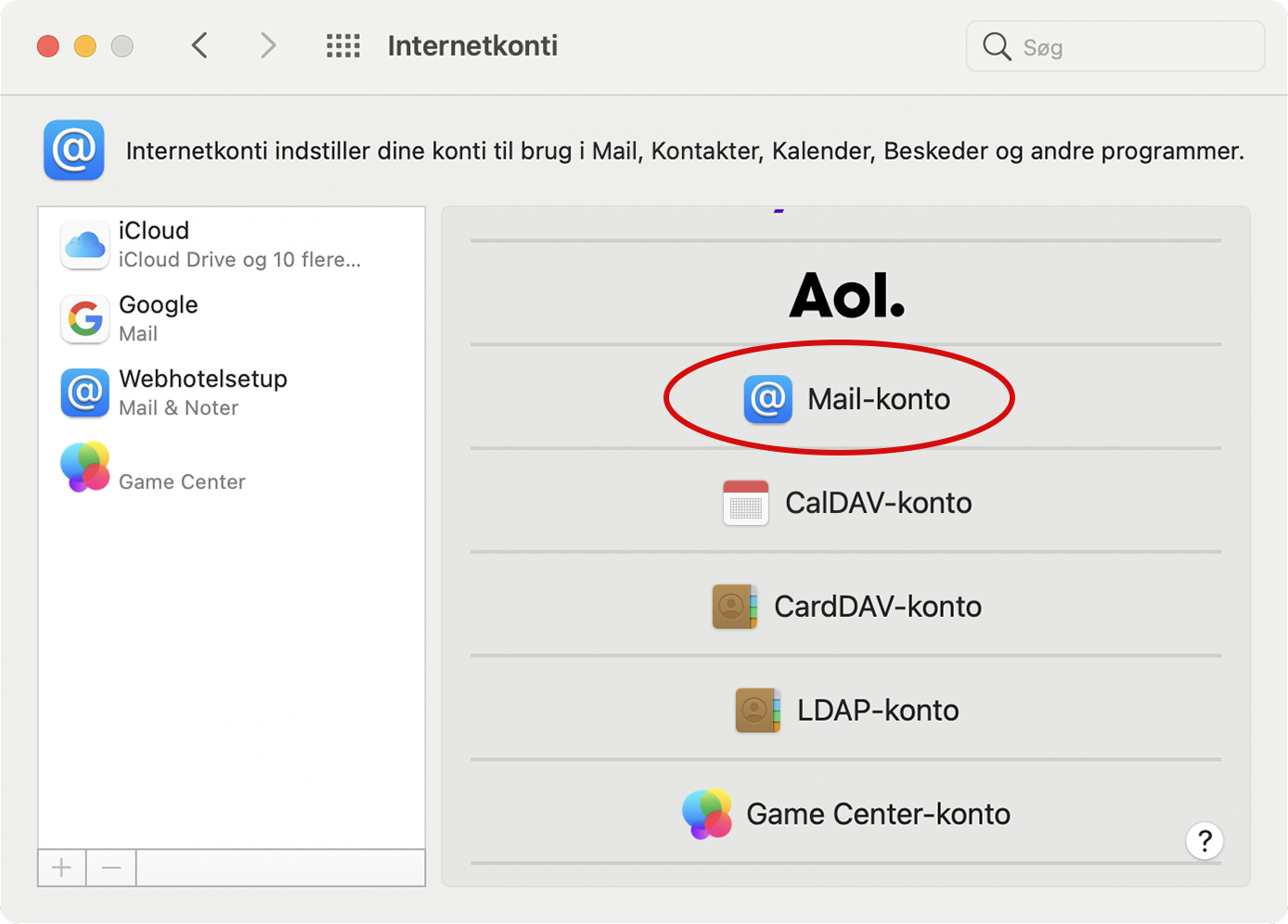Viewport: 1288px width, 924px height.
Task: Open the Webhotelsetup account entry
Action: click(x=231, y=393)
